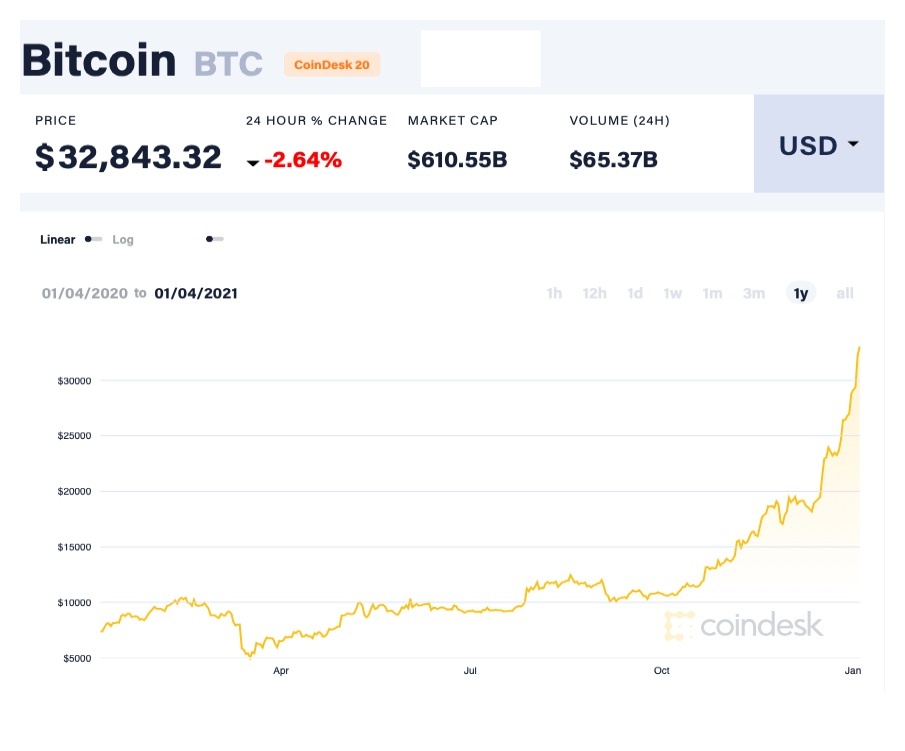
Task: Show the 1m price range
Action: coord(712,293)
